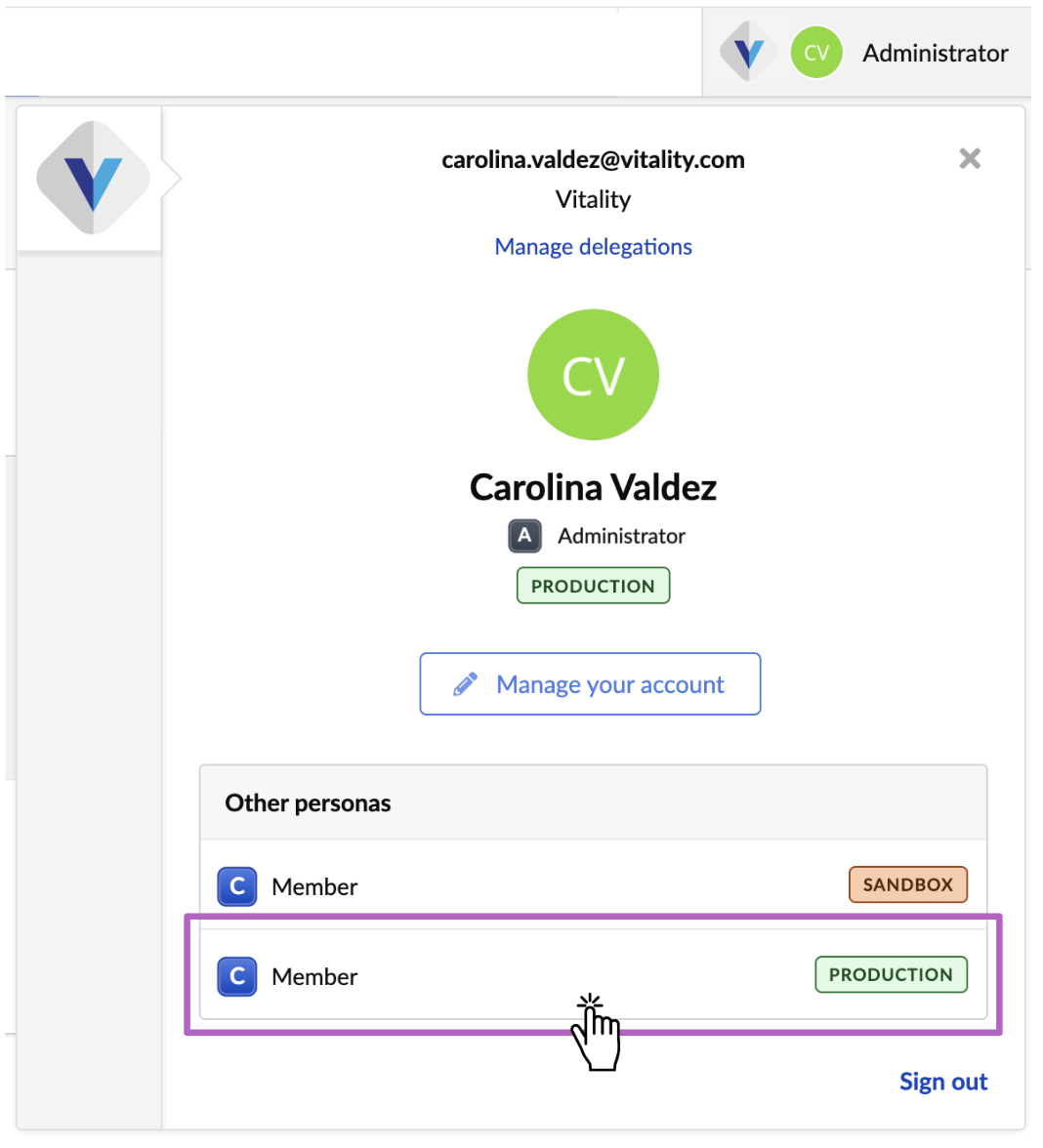Image resolution: width=1043 pixels, height=1148 pixels.
Task: Click the Administrator role A badge icon
Action: coord(524,535)
